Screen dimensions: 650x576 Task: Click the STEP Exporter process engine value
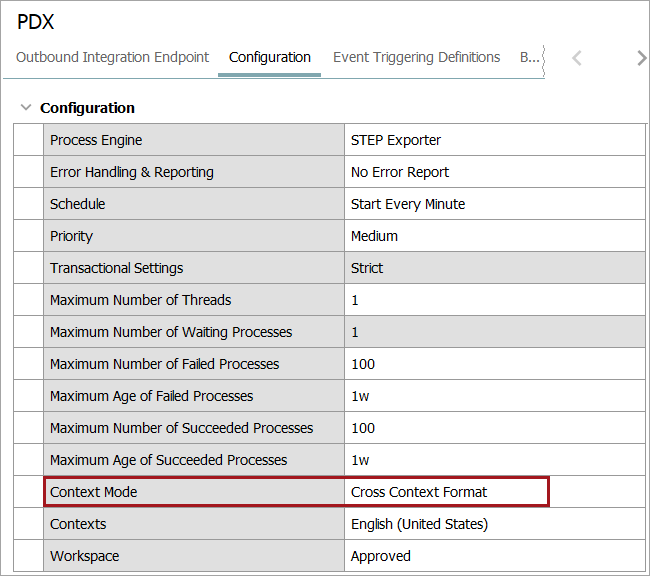coord(396,140)
